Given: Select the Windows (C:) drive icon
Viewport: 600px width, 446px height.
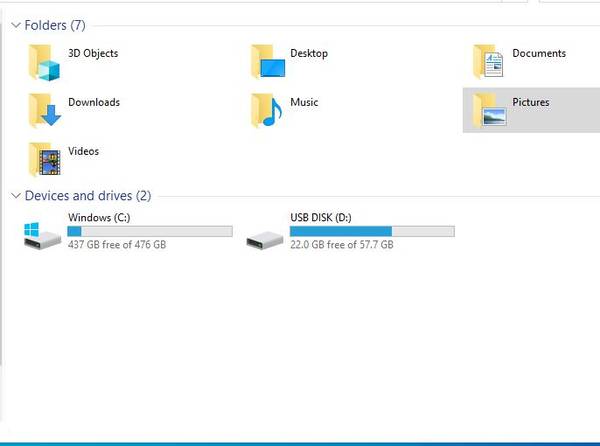Looking at the screenshot, I should (42, 236).
